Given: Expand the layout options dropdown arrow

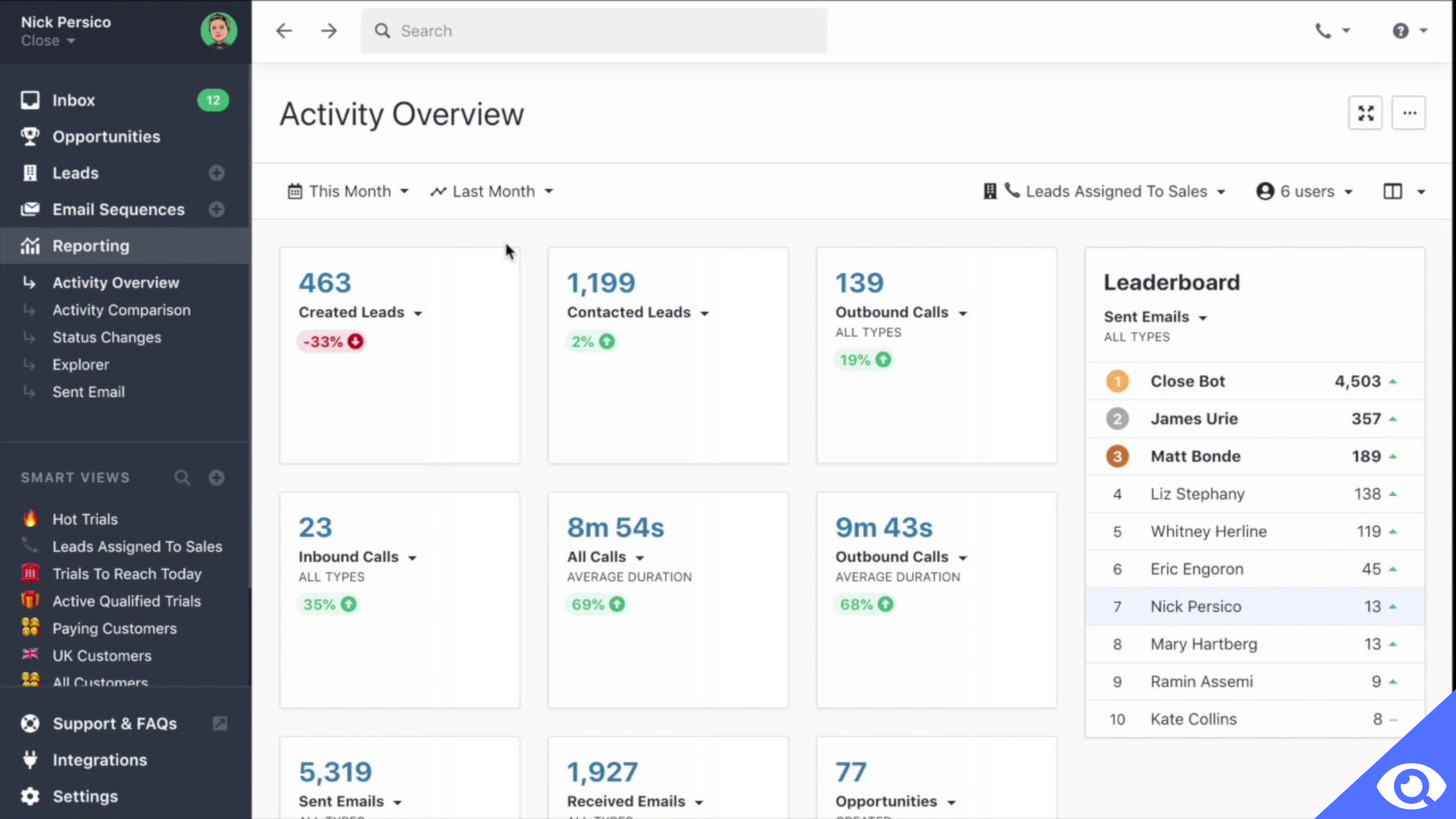Looking at the screenshot, I should coord(1421,192).
